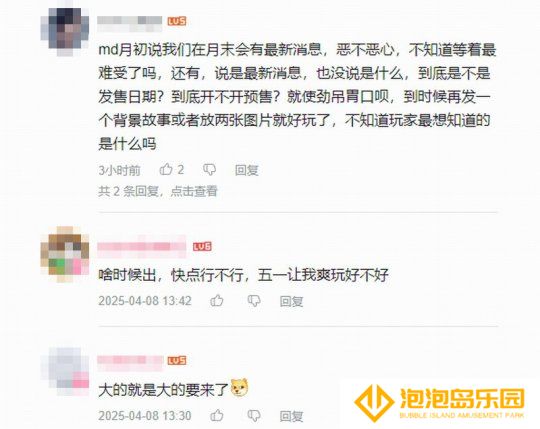Open the first commenter's username
This screenshot has height=429, width=540.
(x=129, y=20)
